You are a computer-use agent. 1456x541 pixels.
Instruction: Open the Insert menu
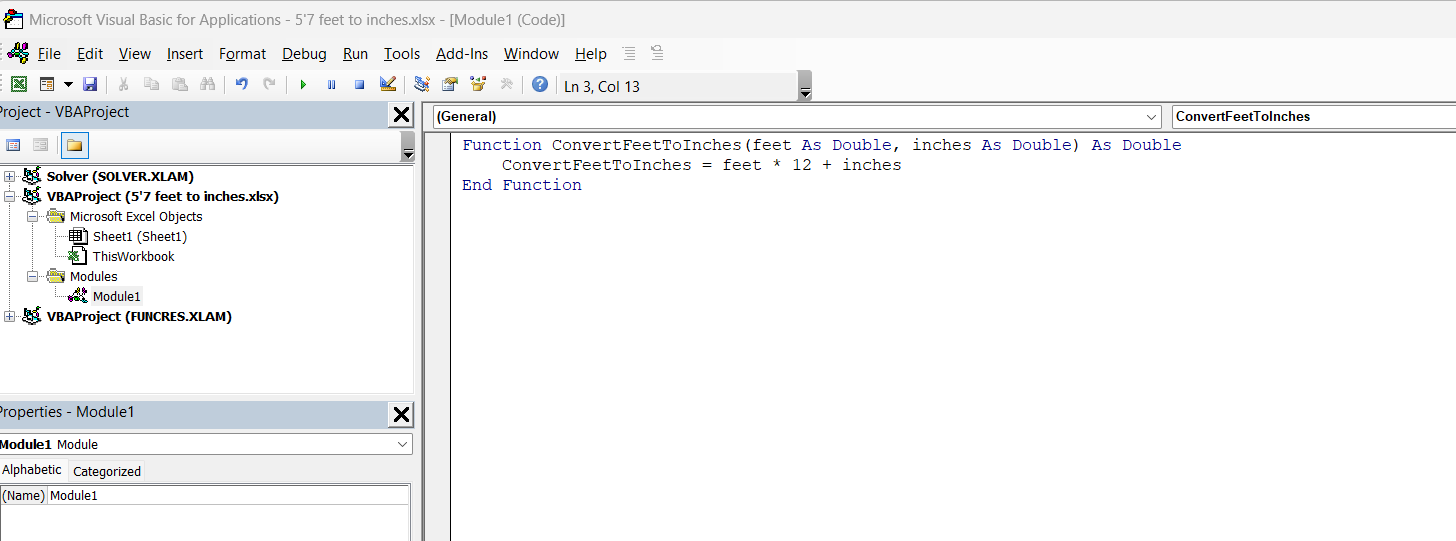185,54
